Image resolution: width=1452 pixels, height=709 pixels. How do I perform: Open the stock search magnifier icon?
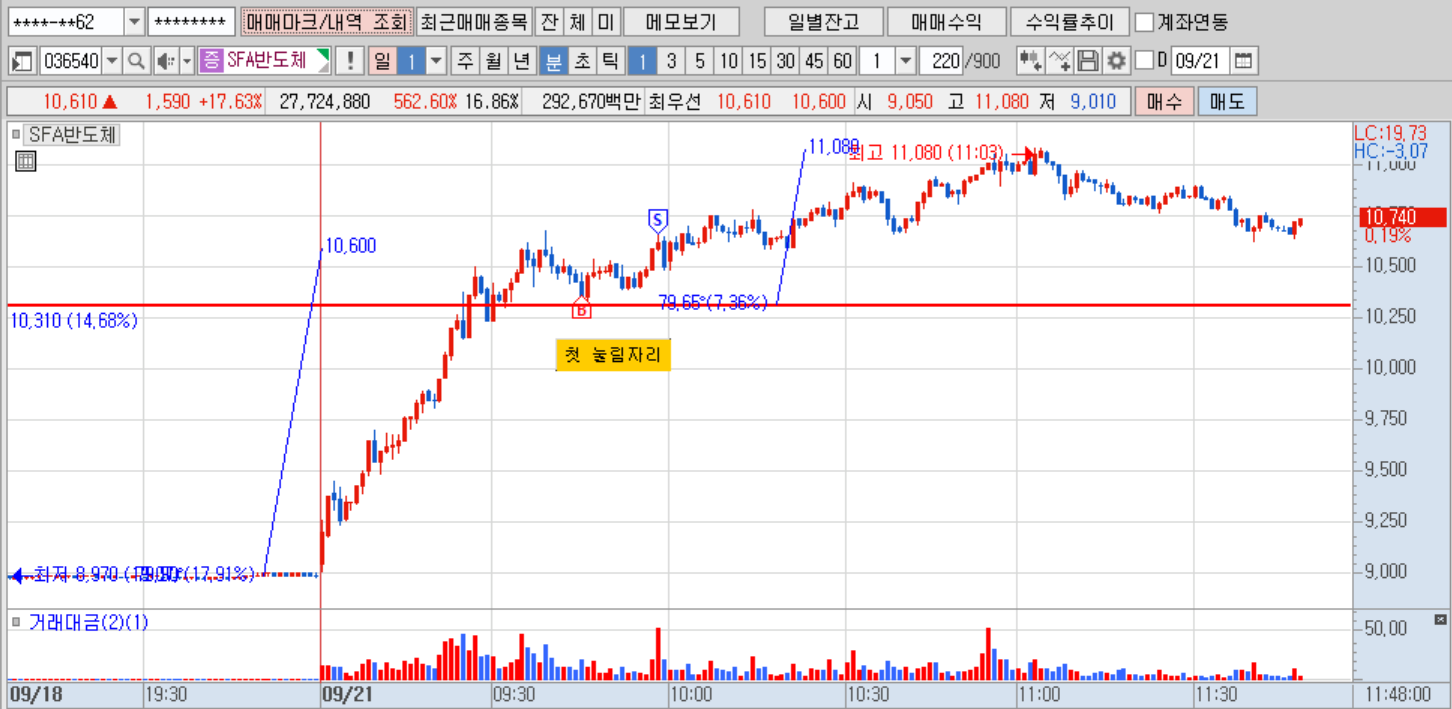pos(136,61)
